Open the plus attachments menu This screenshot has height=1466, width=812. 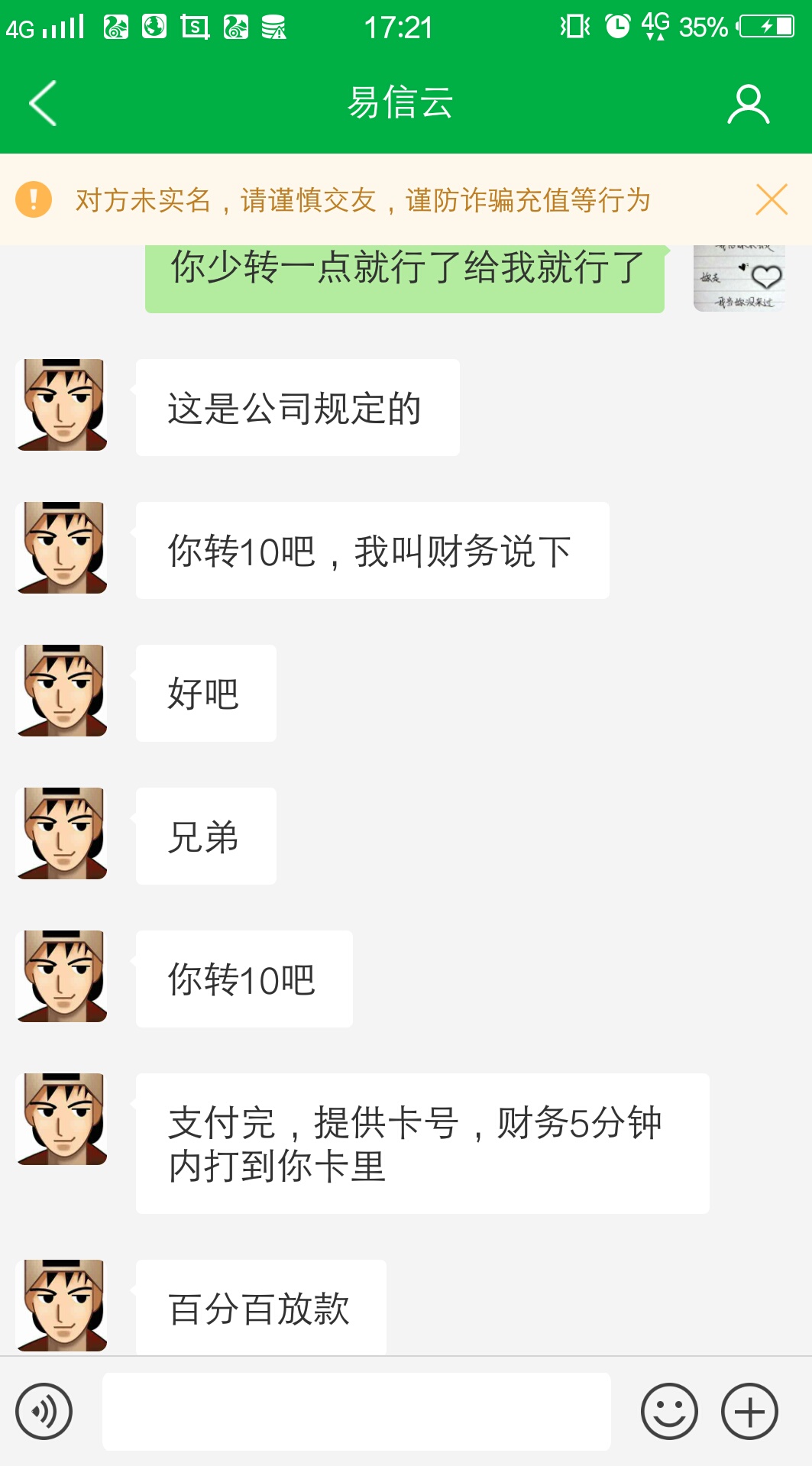(x=749, y=1411)
